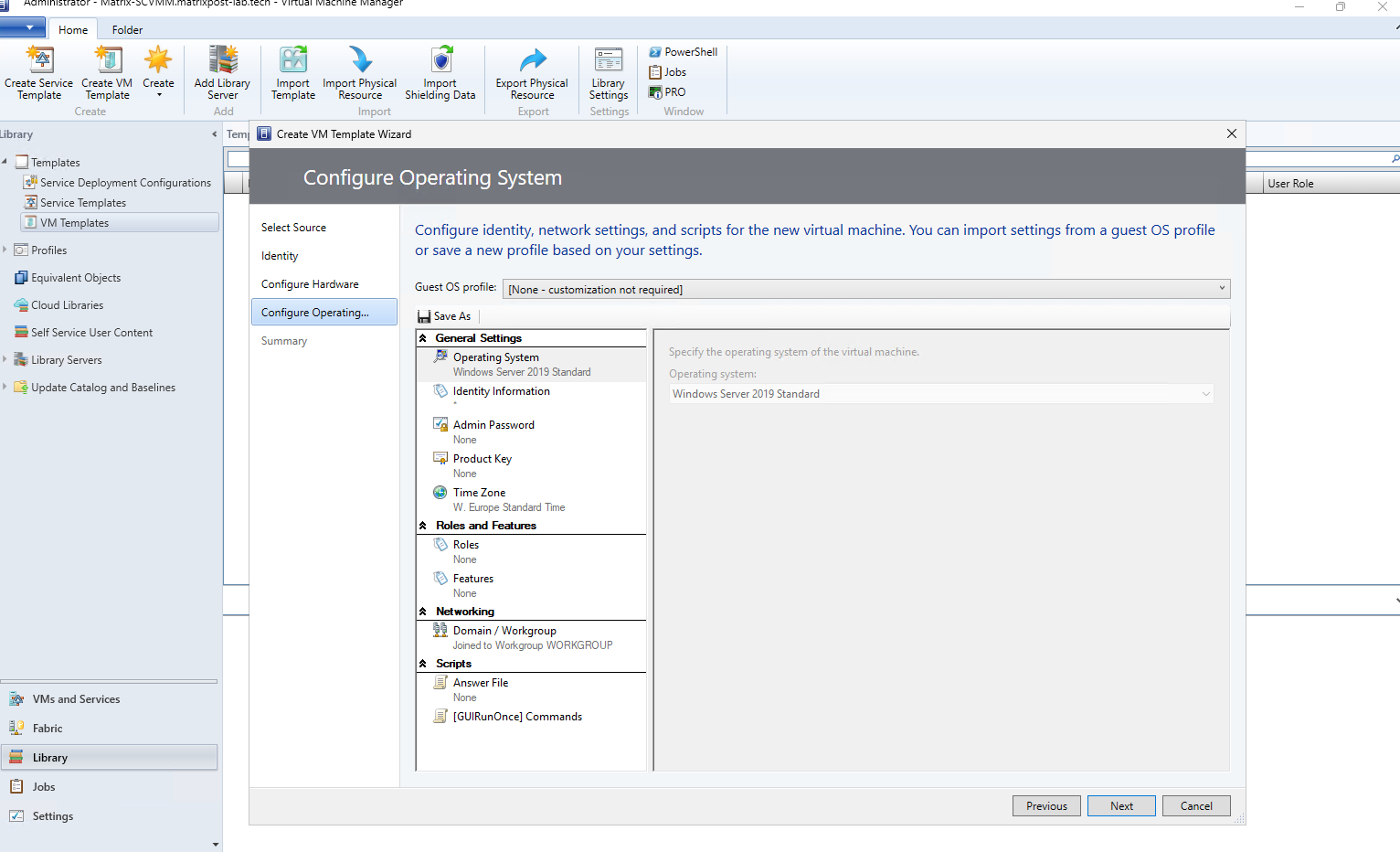Select the Product Key setting

pyautogui.click(x=532, y=465)
